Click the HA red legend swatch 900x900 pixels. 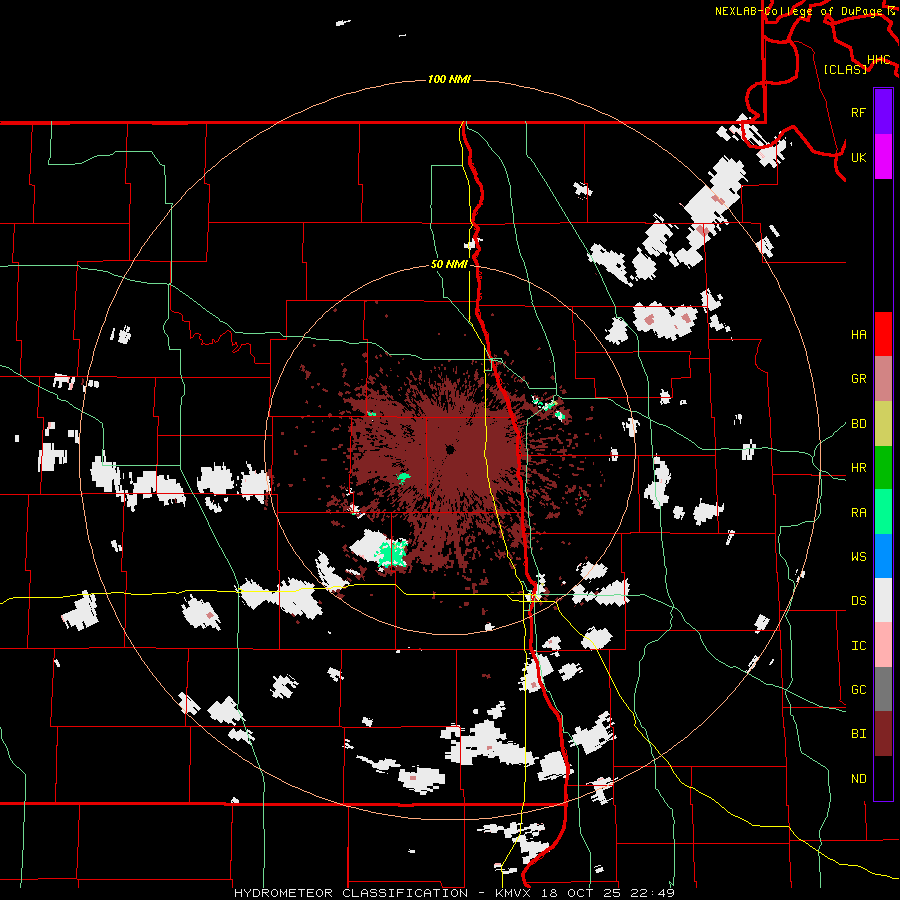tap(883, 334)
